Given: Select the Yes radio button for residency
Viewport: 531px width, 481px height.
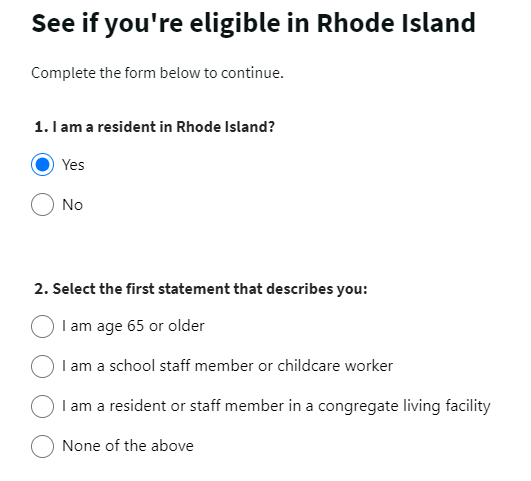Looking at the screenshot, I should coord(42,165).
